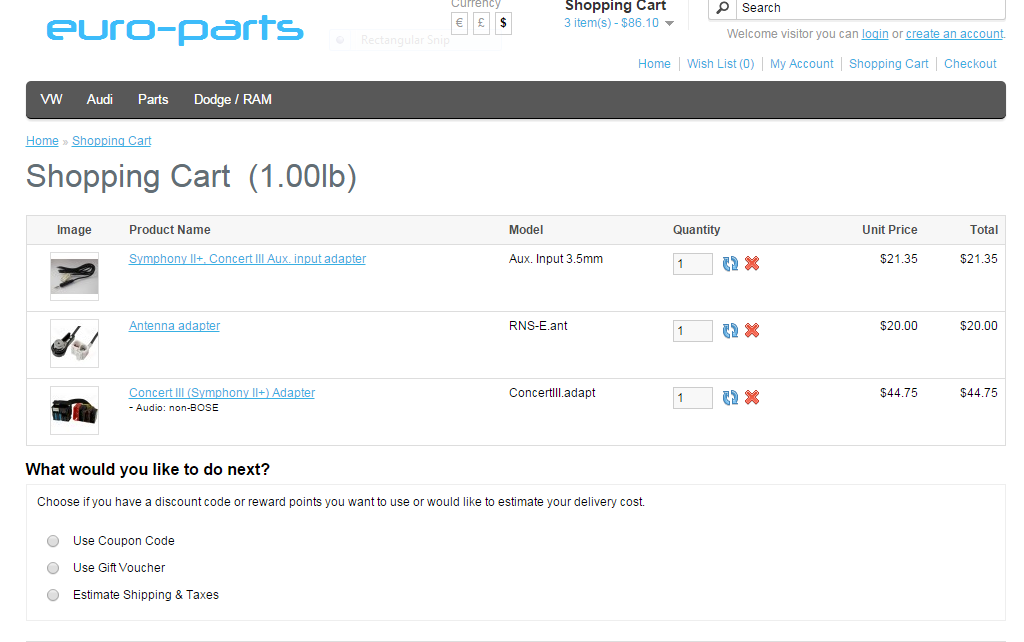Go to Home in top links
This screenshot has height=642, width=1024.
(654, 63)
